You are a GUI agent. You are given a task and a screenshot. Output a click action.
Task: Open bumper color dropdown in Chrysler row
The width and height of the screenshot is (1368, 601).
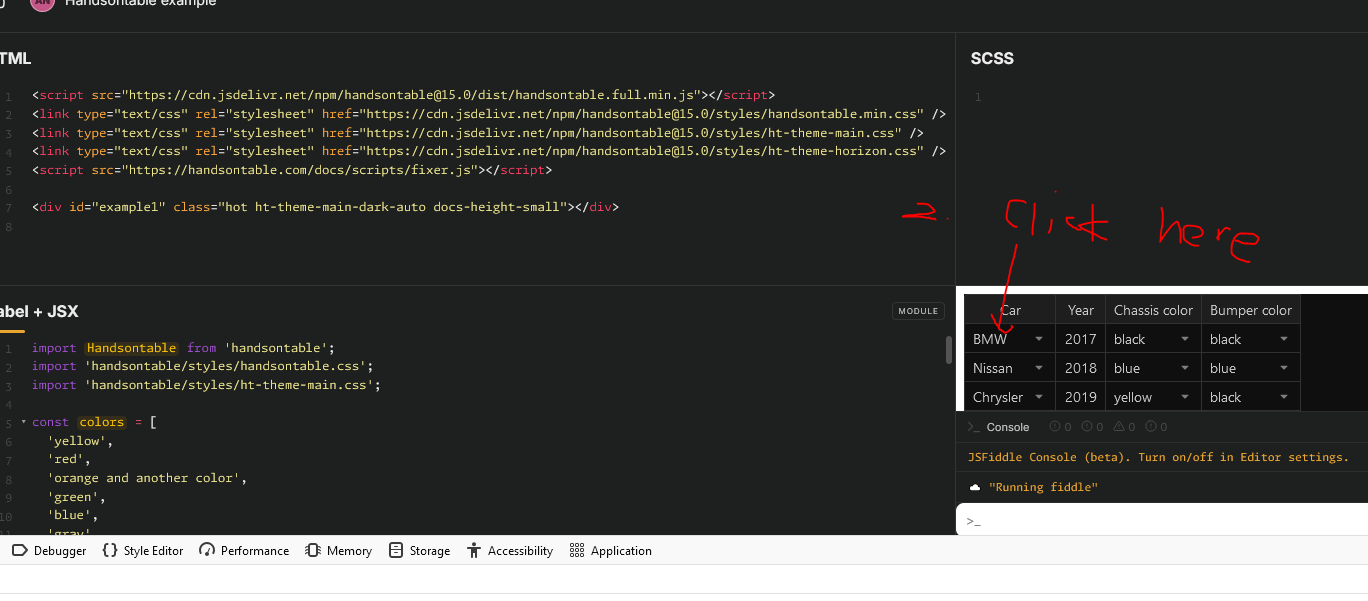click(x=1285, y=397)
